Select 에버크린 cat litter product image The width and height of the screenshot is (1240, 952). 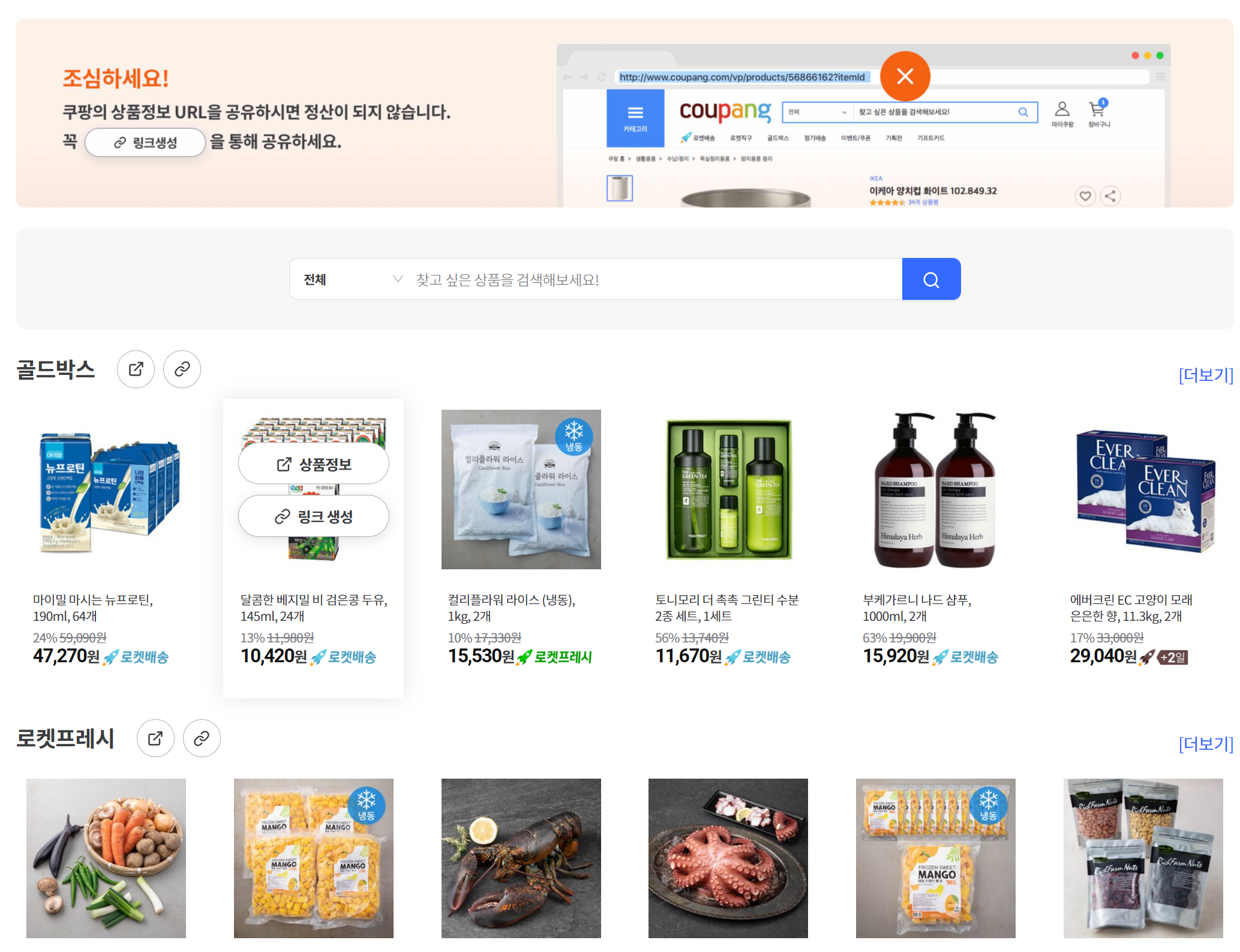1143,489
